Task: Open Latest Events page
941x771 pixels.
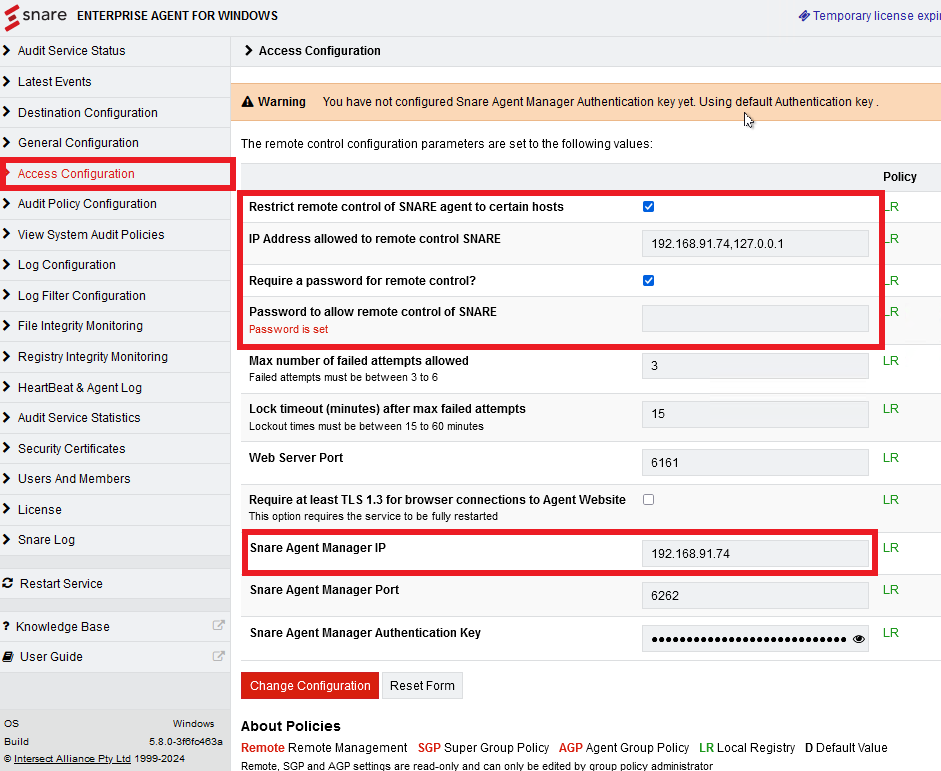Action: pyautogui.click(x=55, y=82)
